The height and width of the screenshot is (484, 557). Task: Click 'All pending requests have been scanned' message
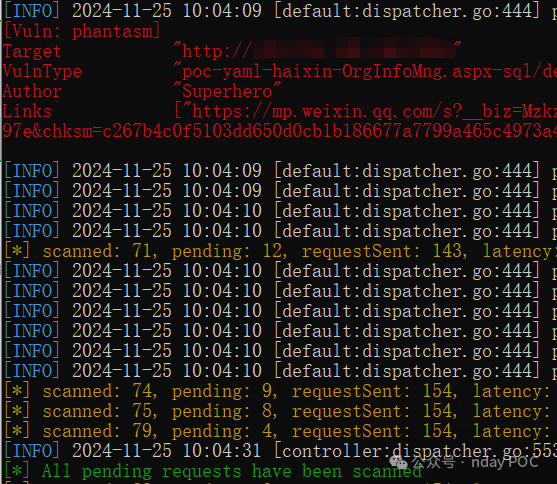pyautogui.click(x=232, y=471)
